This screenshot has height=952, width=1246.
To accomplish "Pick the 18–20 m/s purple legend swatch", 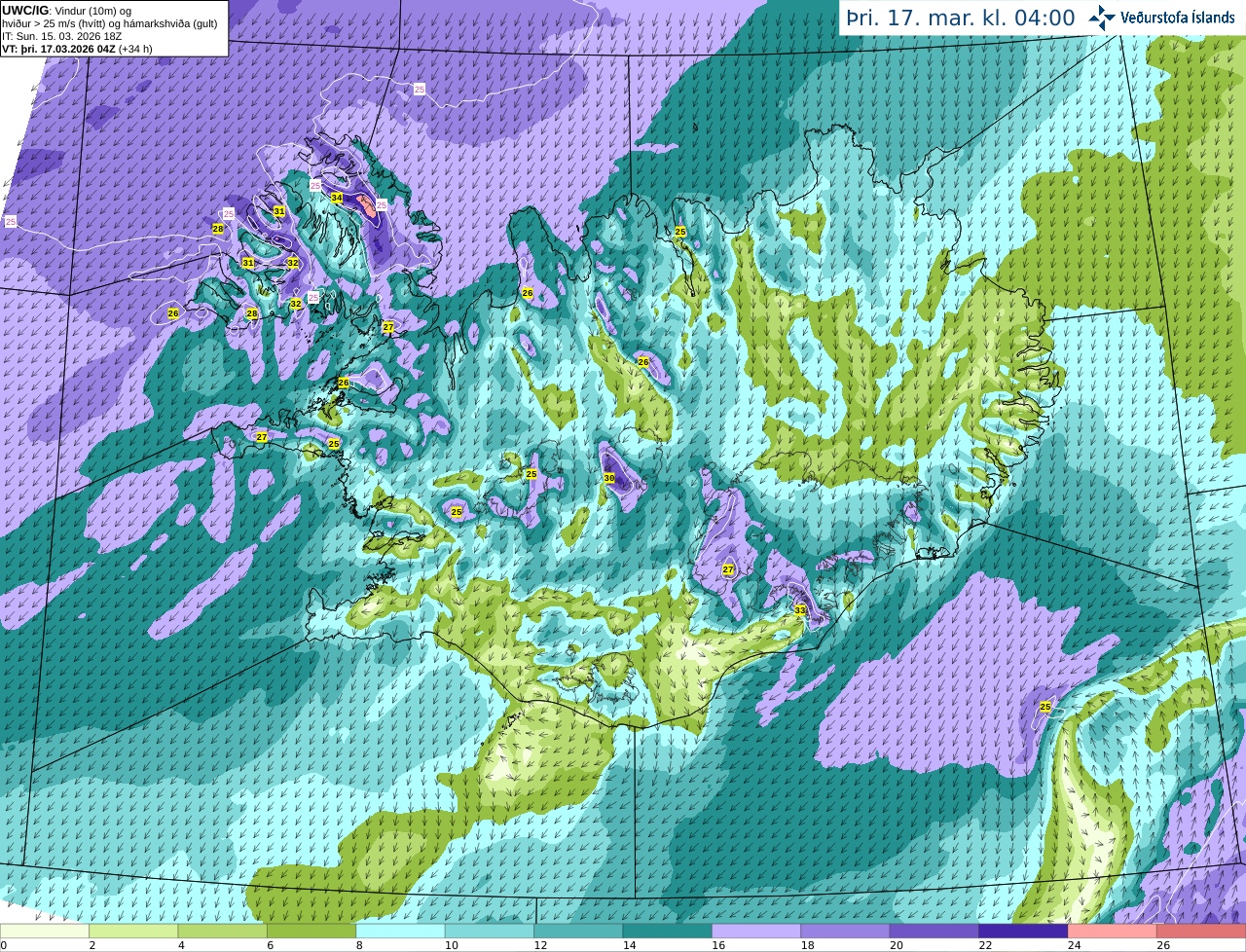I will coord(846,932).
